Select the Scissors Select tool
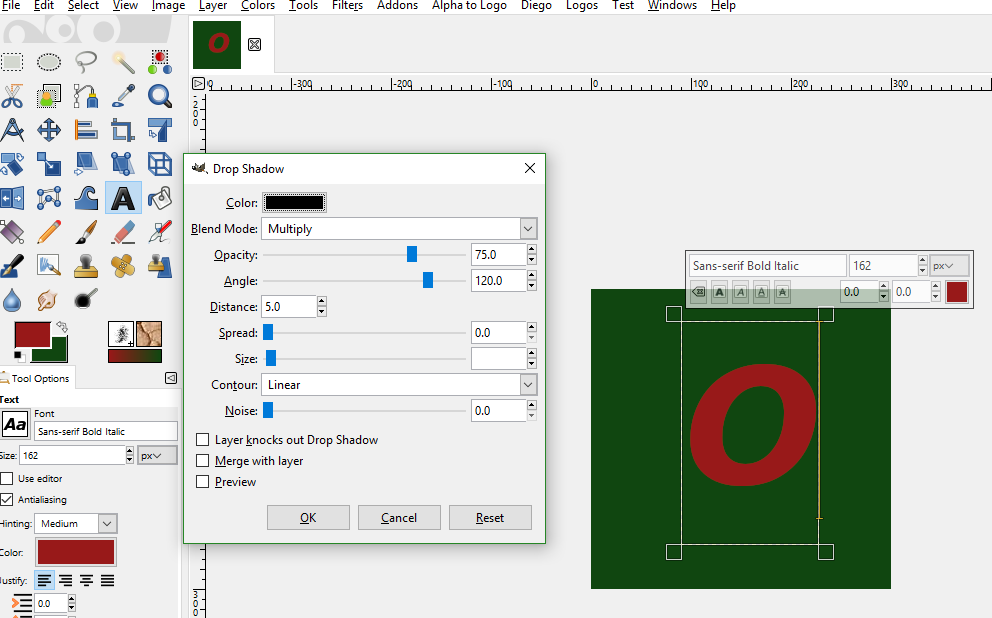Screen dimensions: 992x618 12,96
